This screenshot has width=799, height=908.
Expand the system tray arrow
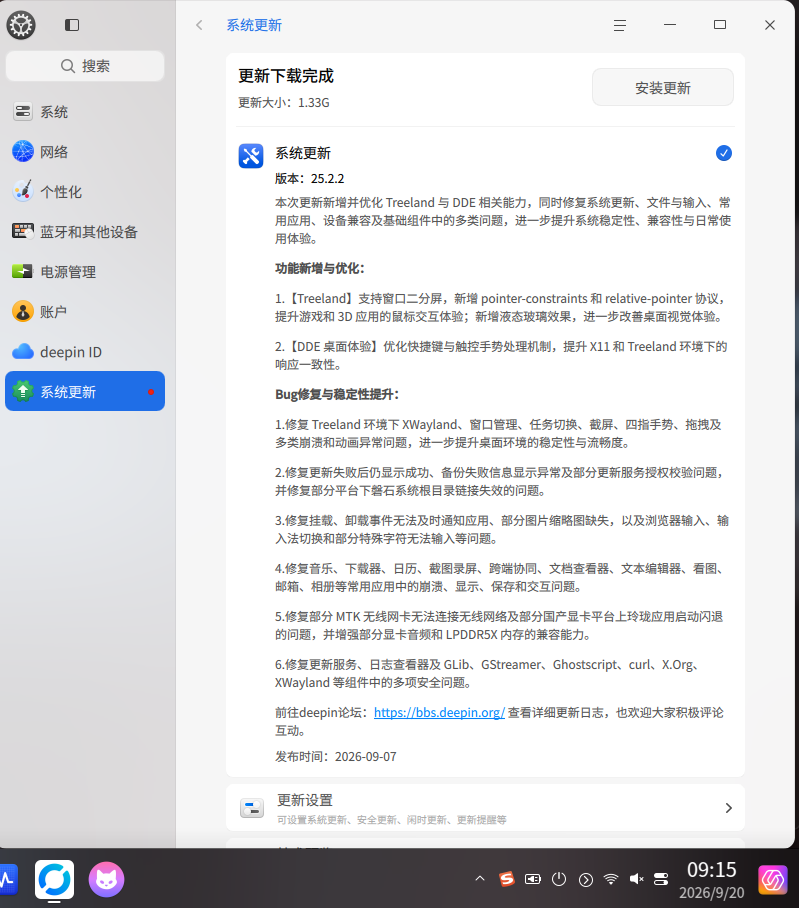479,878
